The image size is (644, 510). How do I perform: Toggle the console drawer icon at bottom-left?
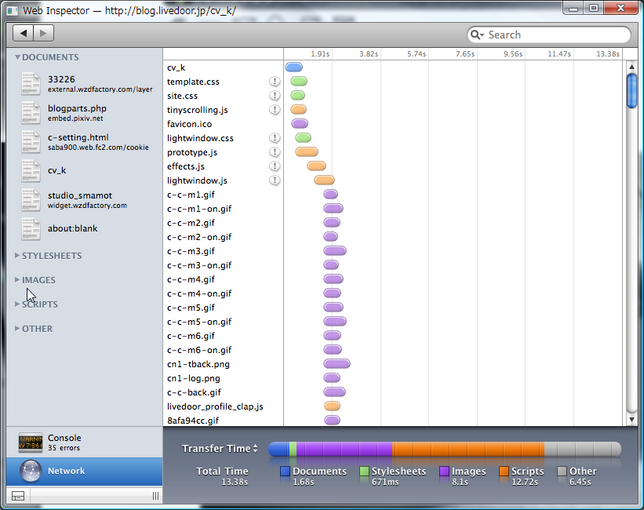pyautogui.click(x=18, y=496)
